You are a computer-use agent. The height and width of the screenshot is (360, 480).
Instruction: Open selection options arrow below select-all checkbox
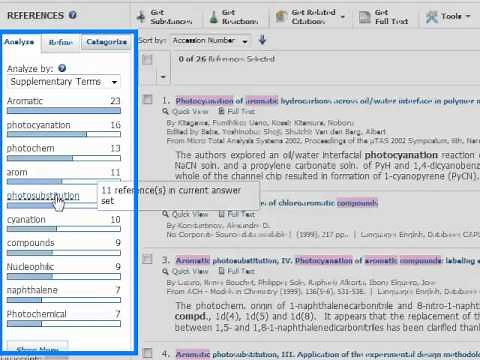click(x=163, y=77)
